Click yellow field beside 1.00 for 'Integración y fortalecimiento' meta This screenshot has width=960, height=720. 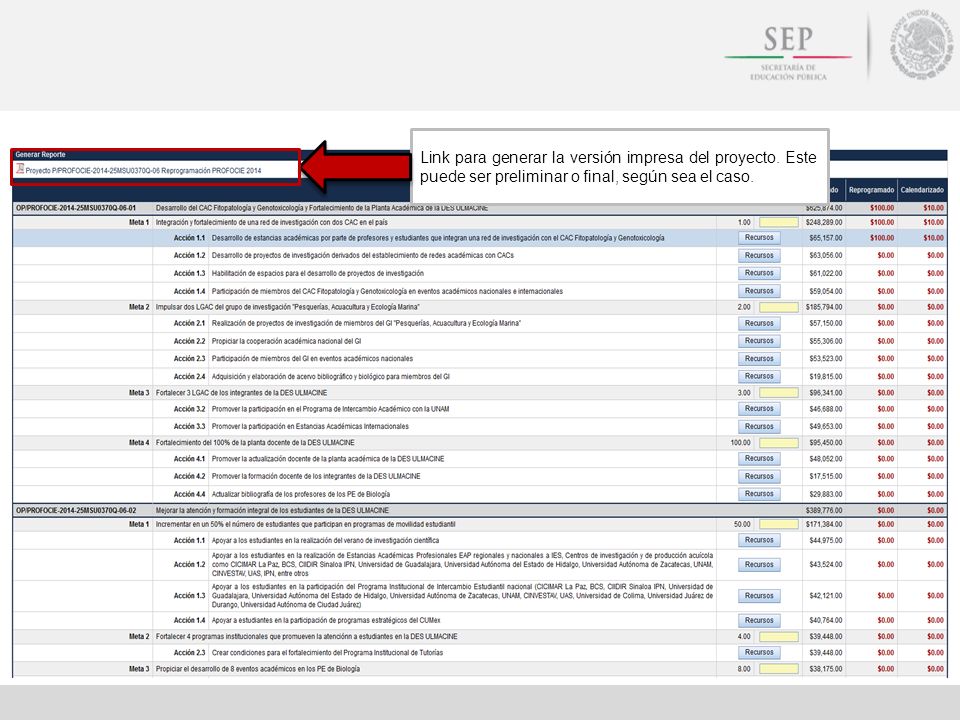pos(779,222)
